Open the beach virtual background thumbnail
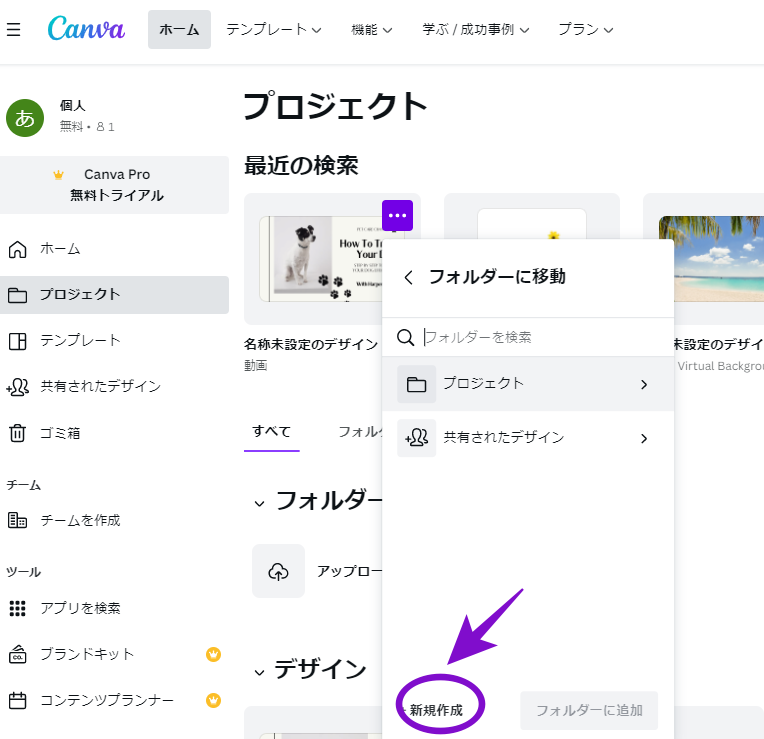This screenshot has width=764, height=739. click(711, 259)
